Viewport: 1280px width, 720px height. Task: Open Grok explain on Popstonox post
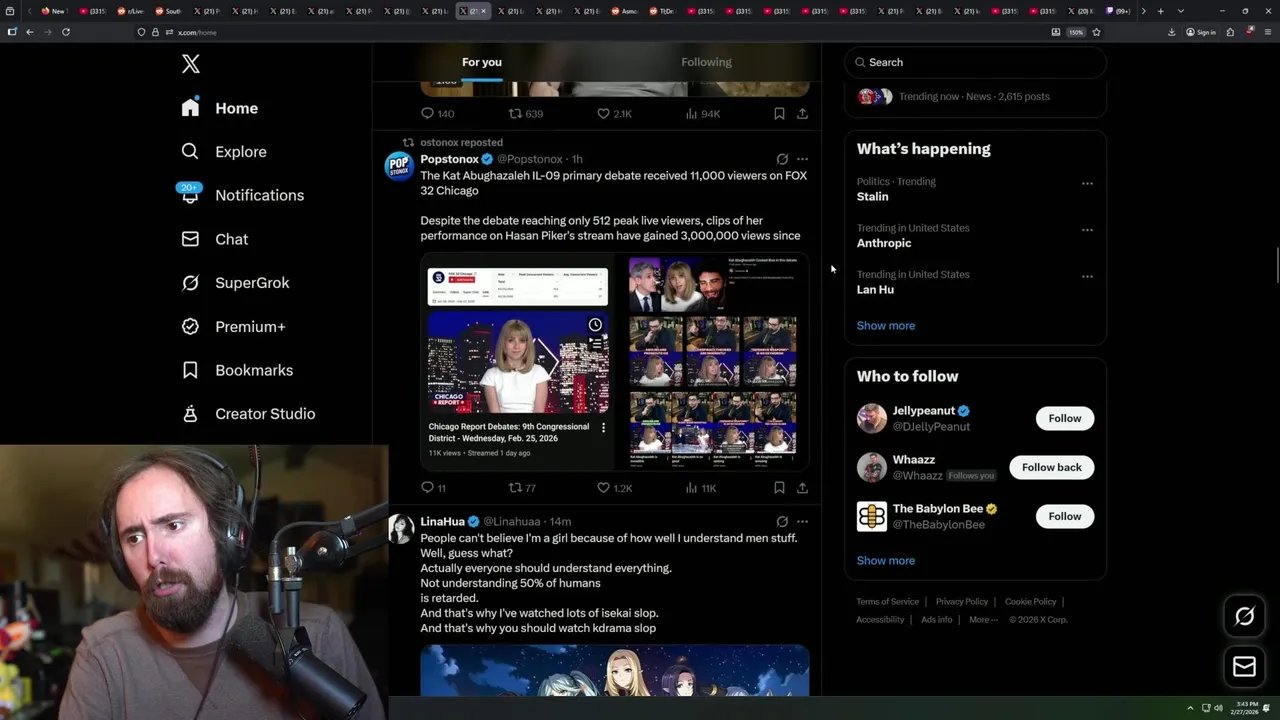(782, 159)
